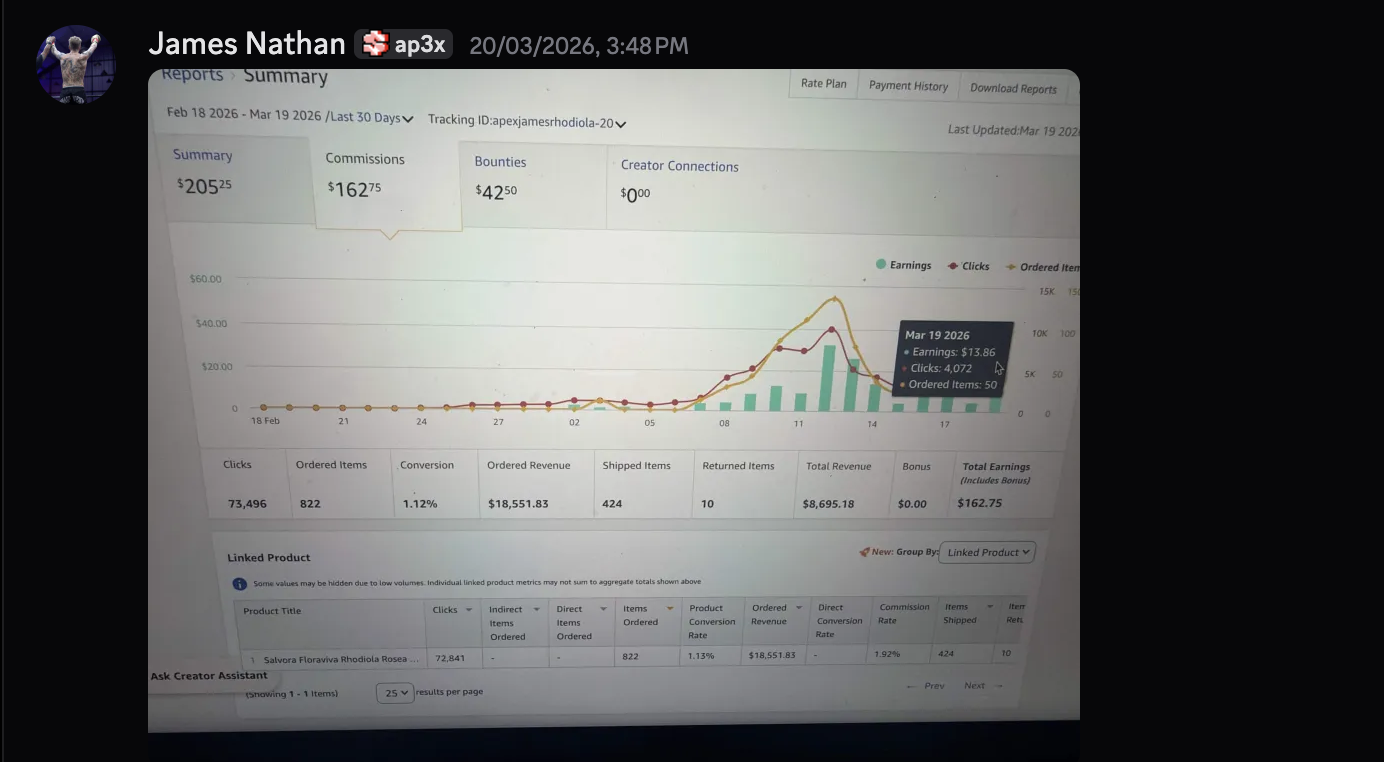Click the rocket New icon beside Group By
The height and width of the screenshot is (762, 1384).
click(x=865, y=552)
